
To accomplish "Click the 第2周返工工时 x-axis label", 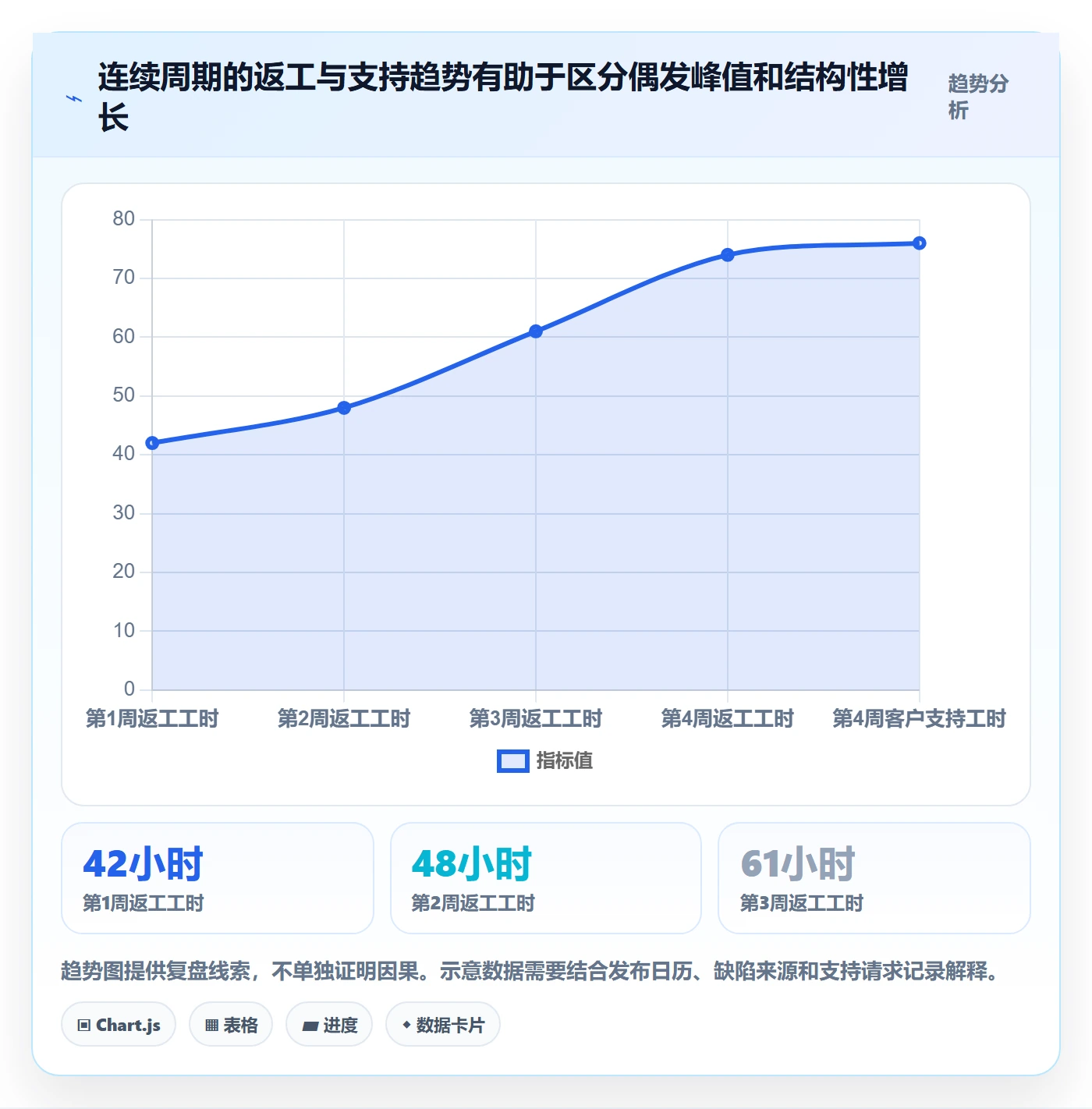I will tap(344, 718).
